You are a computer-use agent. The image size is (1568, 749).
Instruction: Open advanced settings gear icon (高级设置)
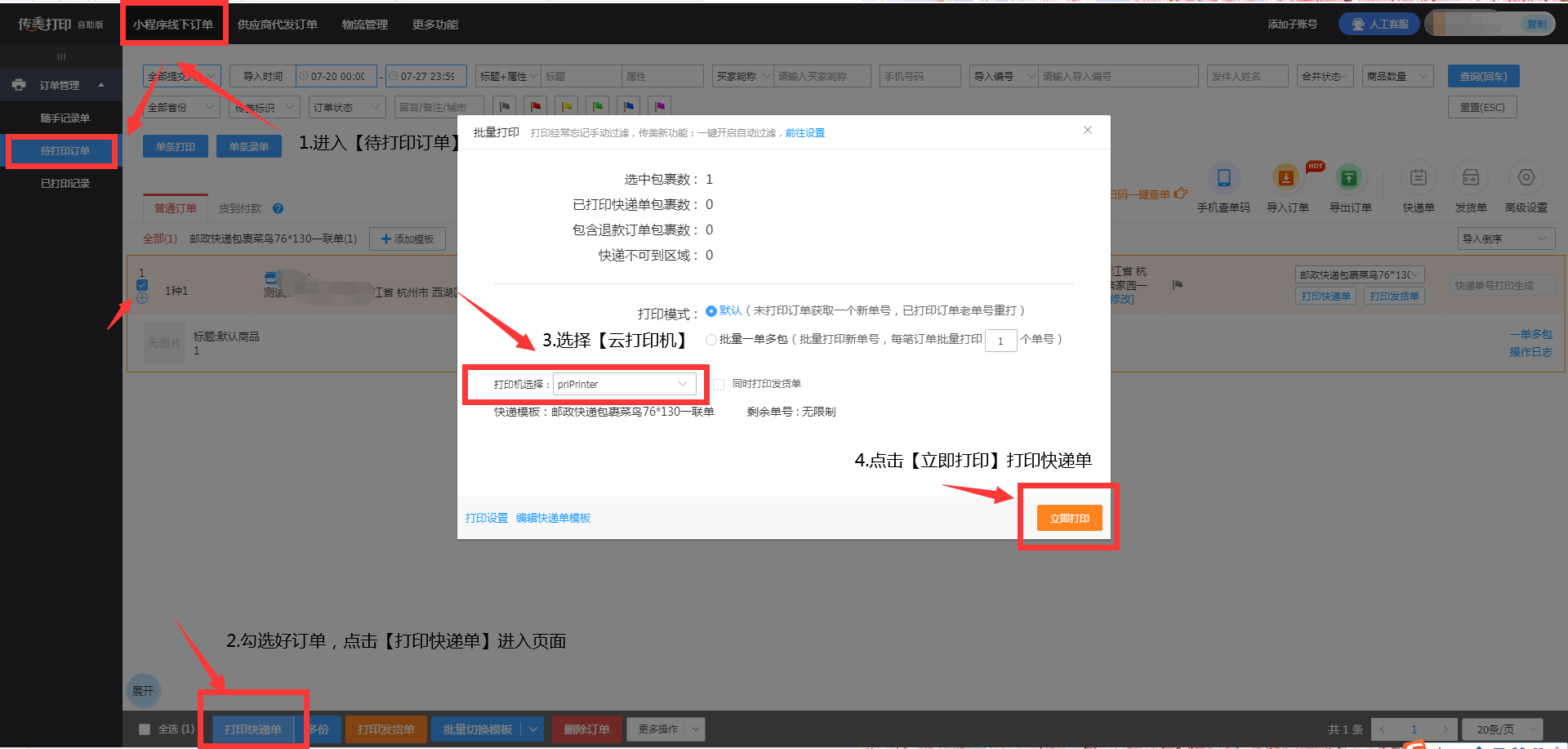tap(1526, 178)
